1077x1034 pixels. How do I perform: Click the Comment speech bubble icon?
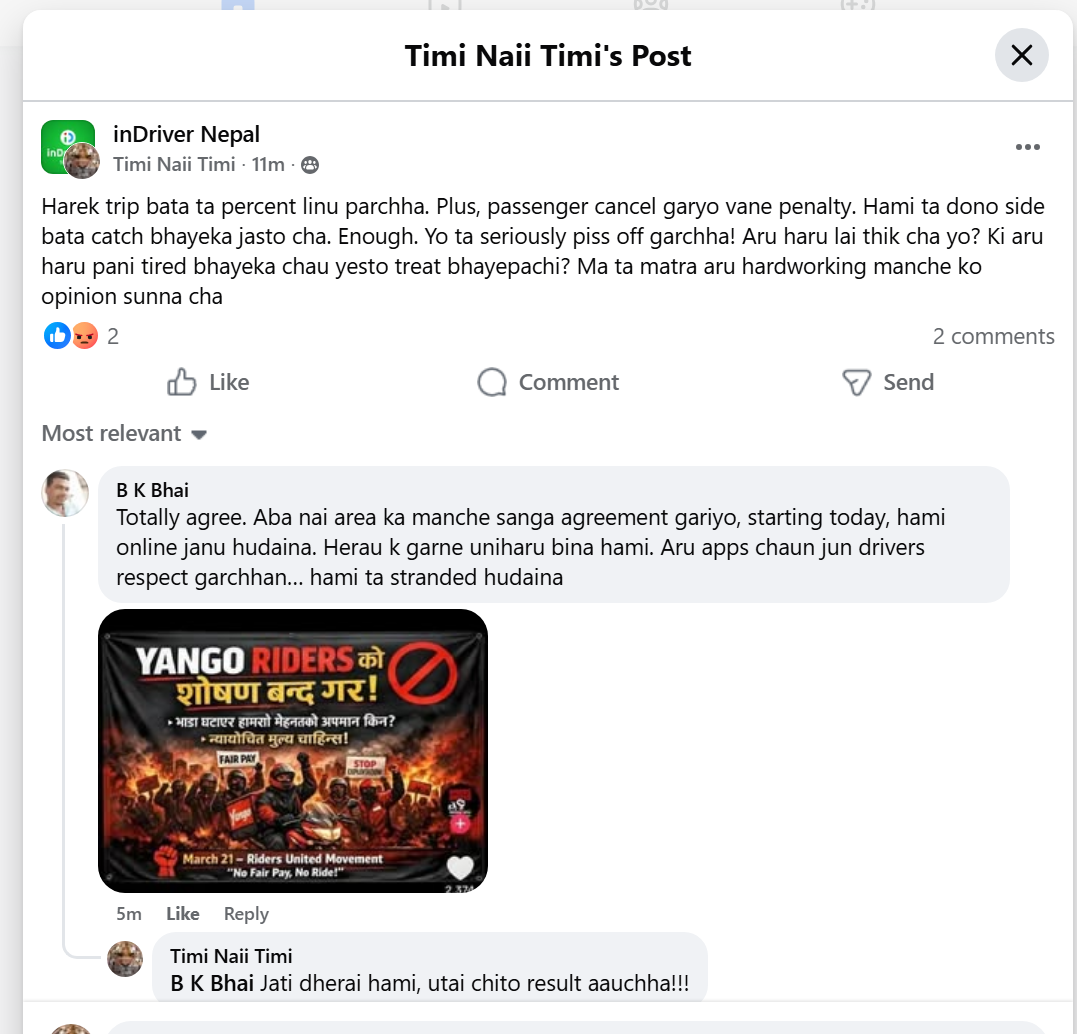click(x=492, y=382)
